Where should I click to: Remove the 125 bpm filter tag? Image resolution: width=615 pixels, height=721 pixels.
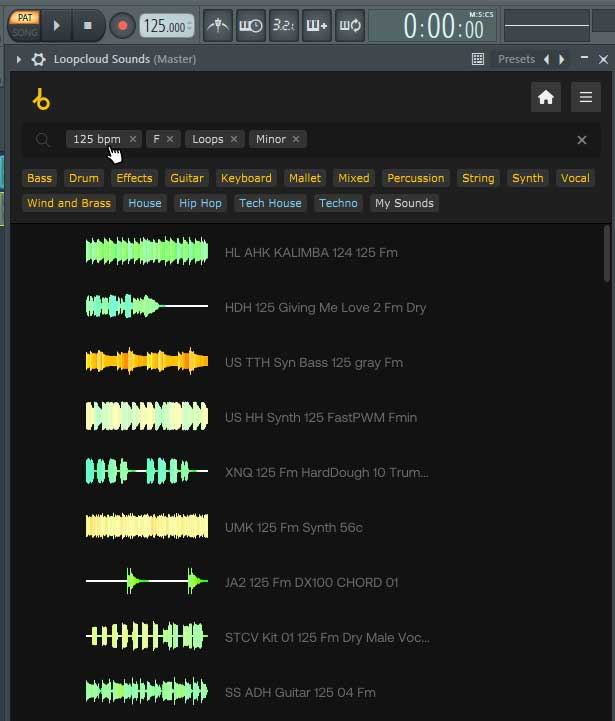coord(132,139)
